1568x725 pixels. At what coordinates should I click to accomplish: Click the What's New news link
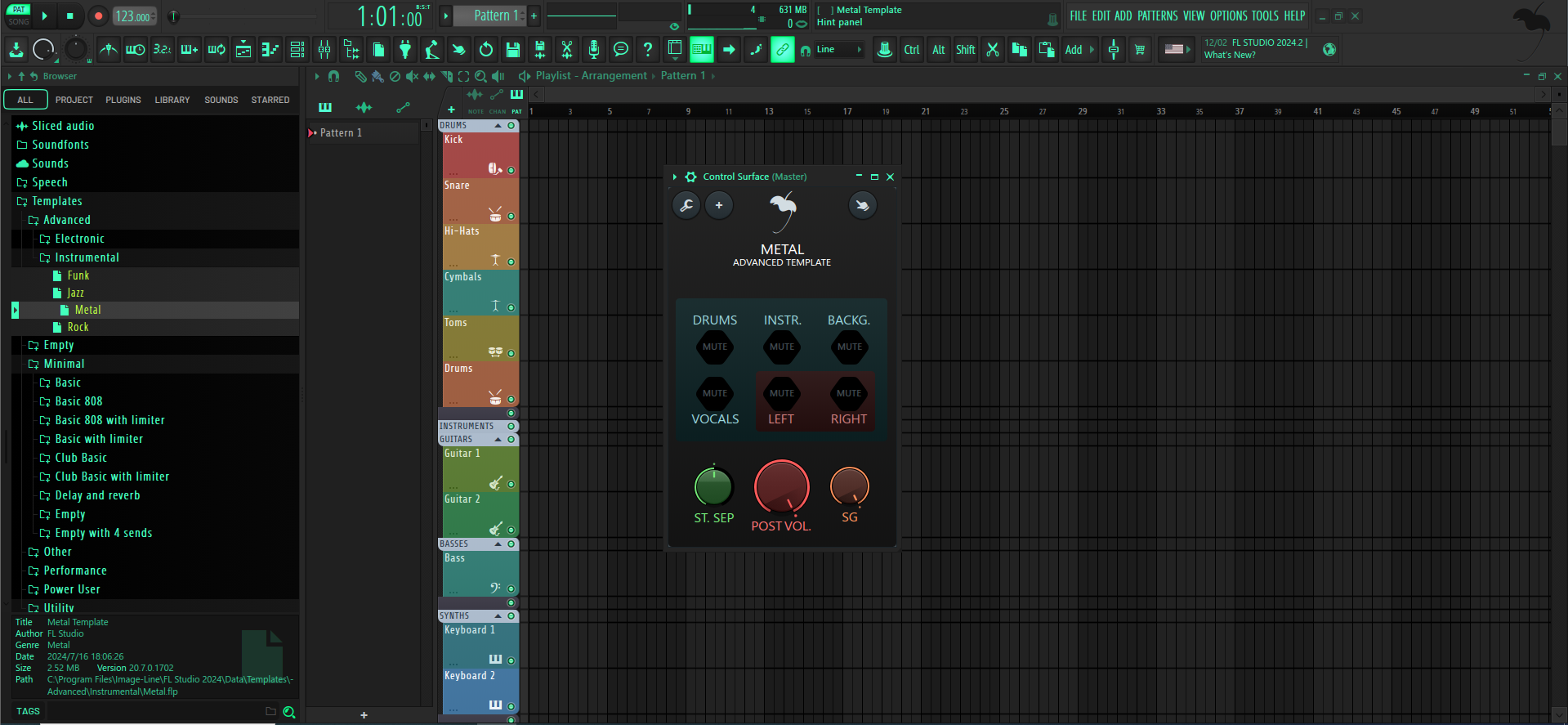click(x=1229, y=56)
